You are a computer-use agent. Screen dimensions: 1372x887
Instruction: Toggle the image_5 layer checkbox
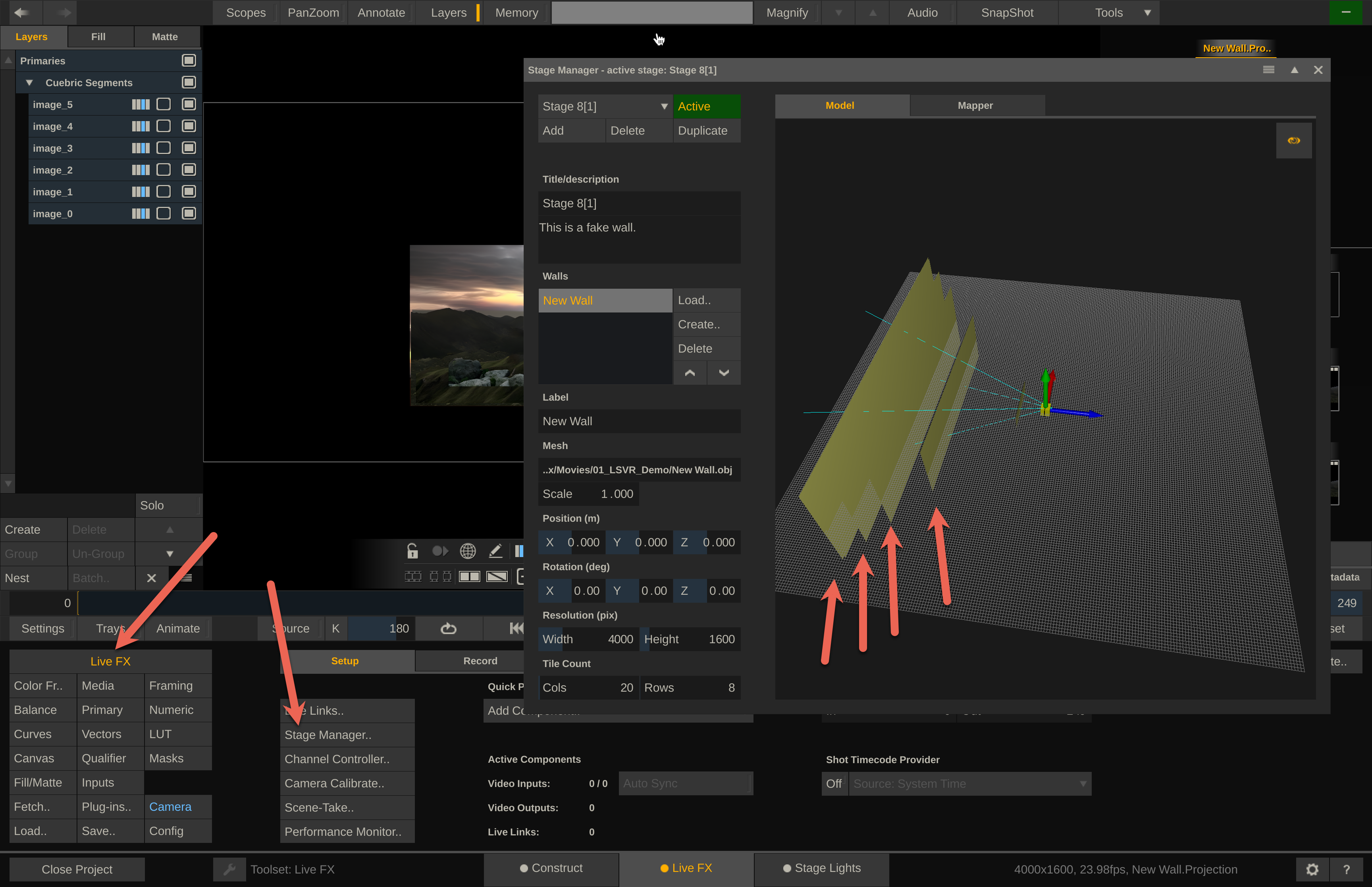pyautogui.click(x=189, y=104)
